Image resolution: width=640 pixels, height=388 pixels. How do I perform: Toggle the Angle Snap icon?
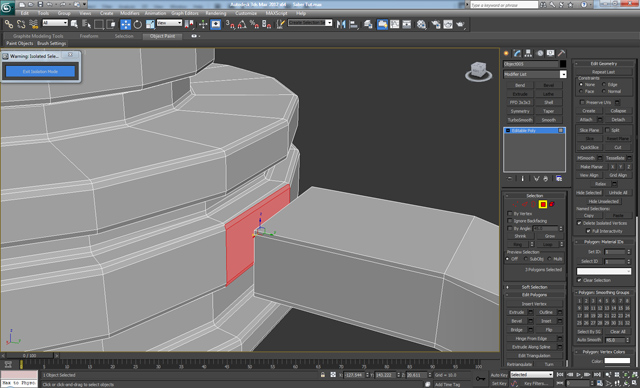242,24
